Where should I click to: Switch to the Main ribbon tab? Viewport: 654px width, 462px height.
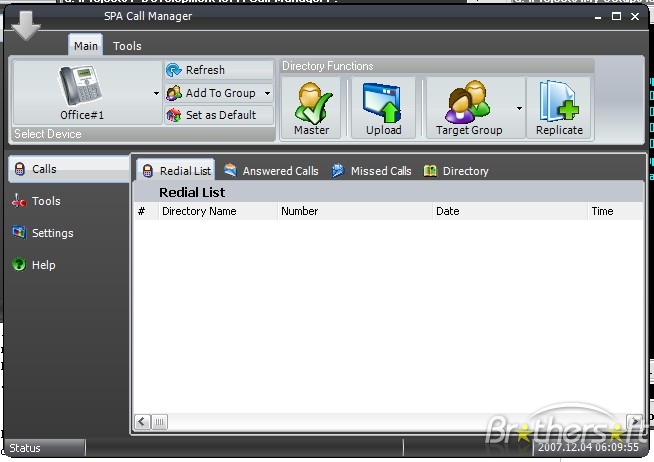coord(86,45)
